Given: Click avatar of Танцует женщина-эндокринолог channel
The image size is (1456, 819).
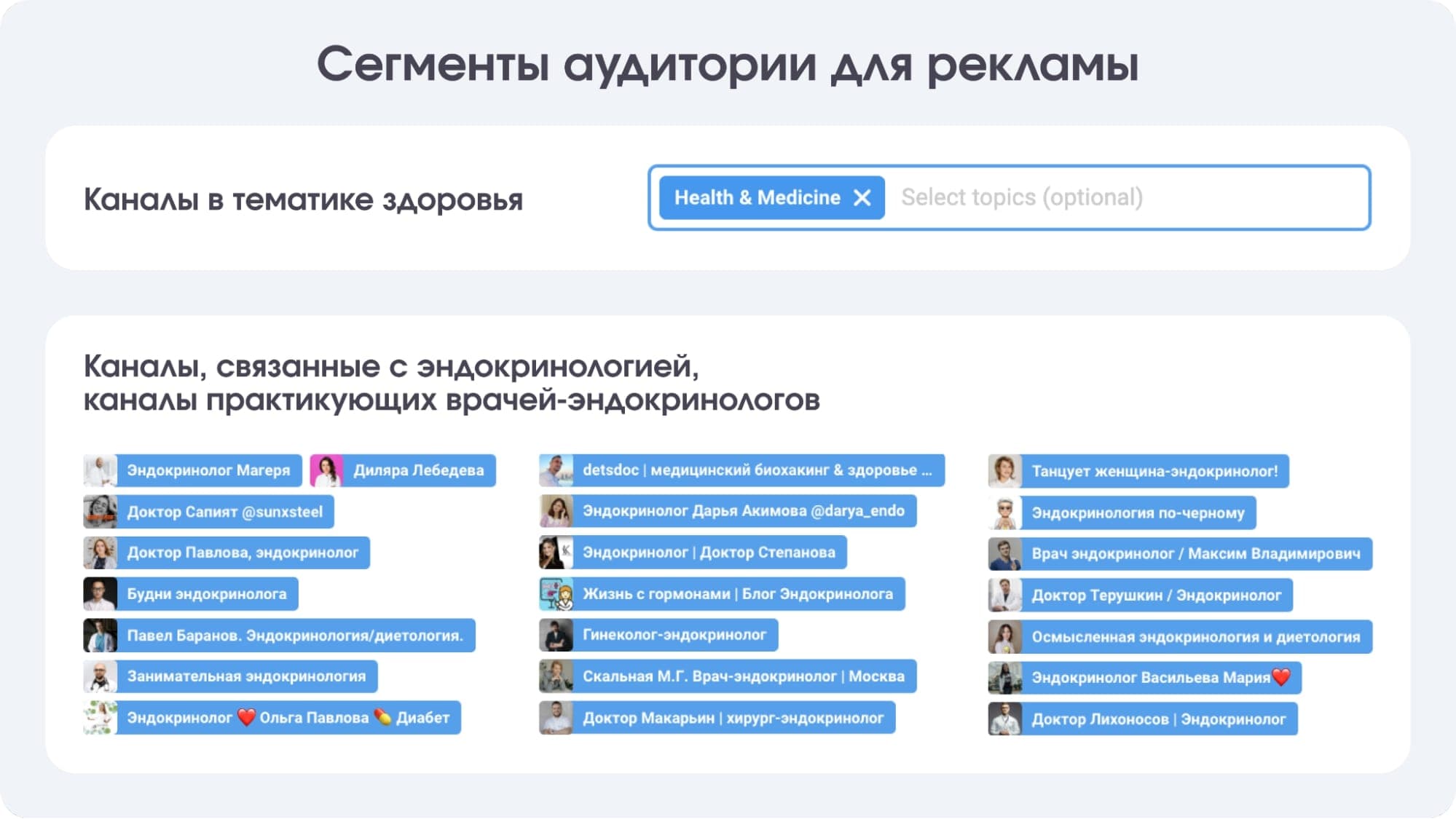Looking at the screenshot, I should pos(1004,471).
